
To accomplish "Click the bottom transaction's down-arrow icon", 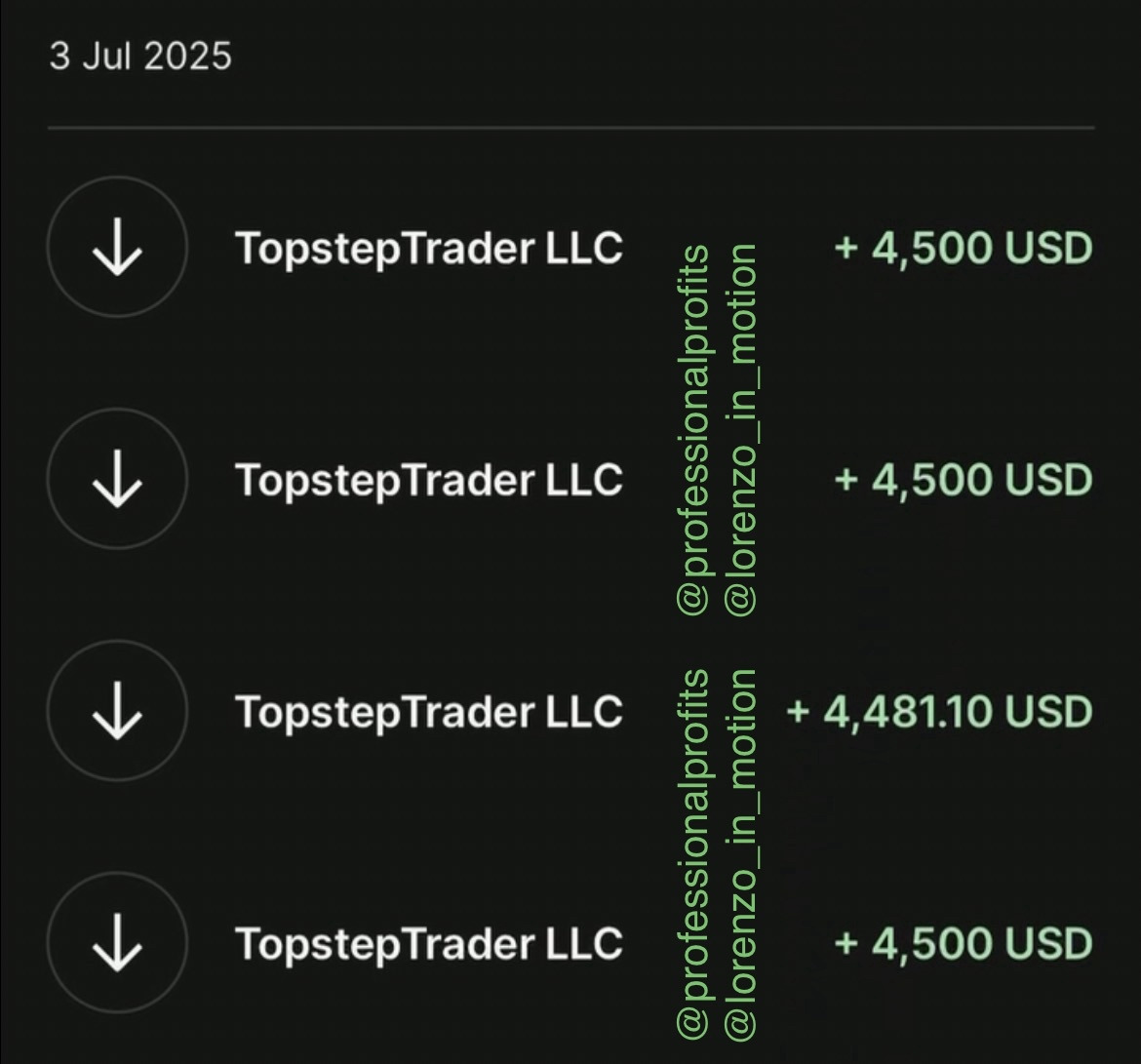I will [x=116, y=943].
